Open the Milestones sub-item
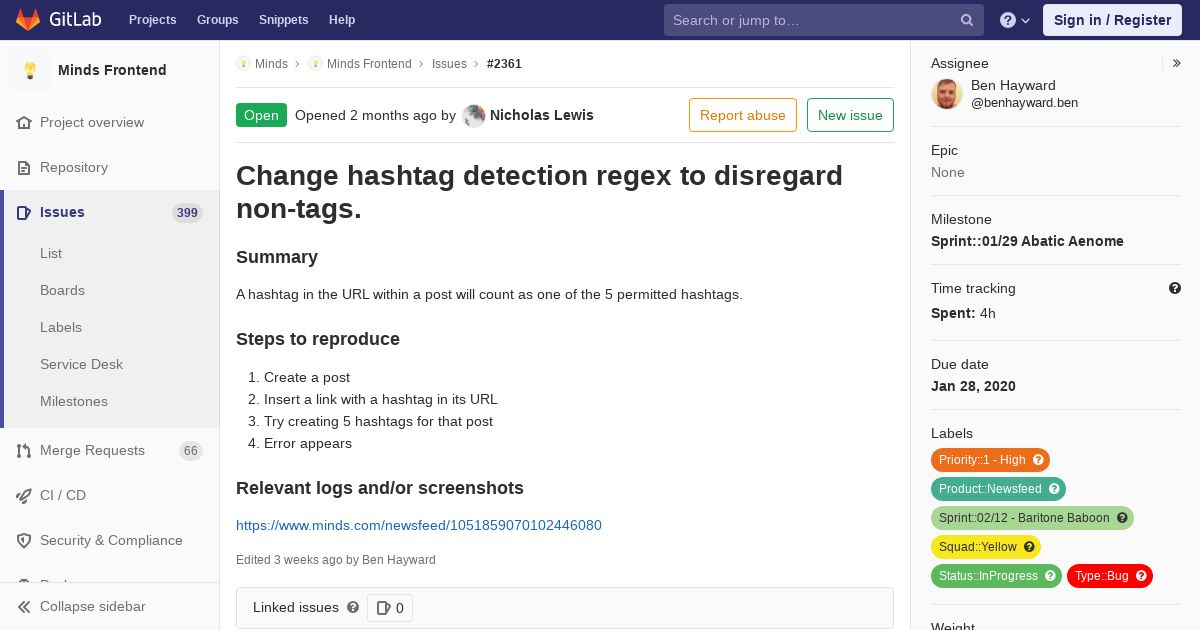 click(x=74, y=402)
